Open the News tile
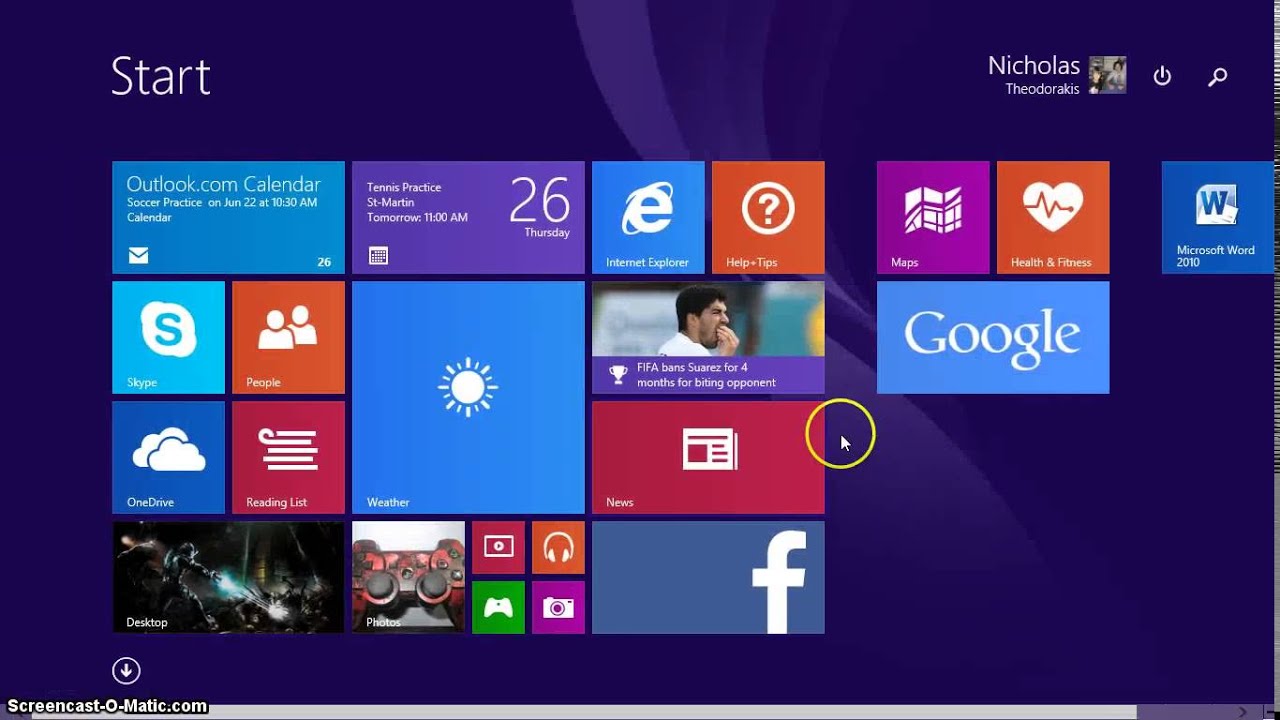Viewport: 1280px width, 720px height. (x=708, y=457)
